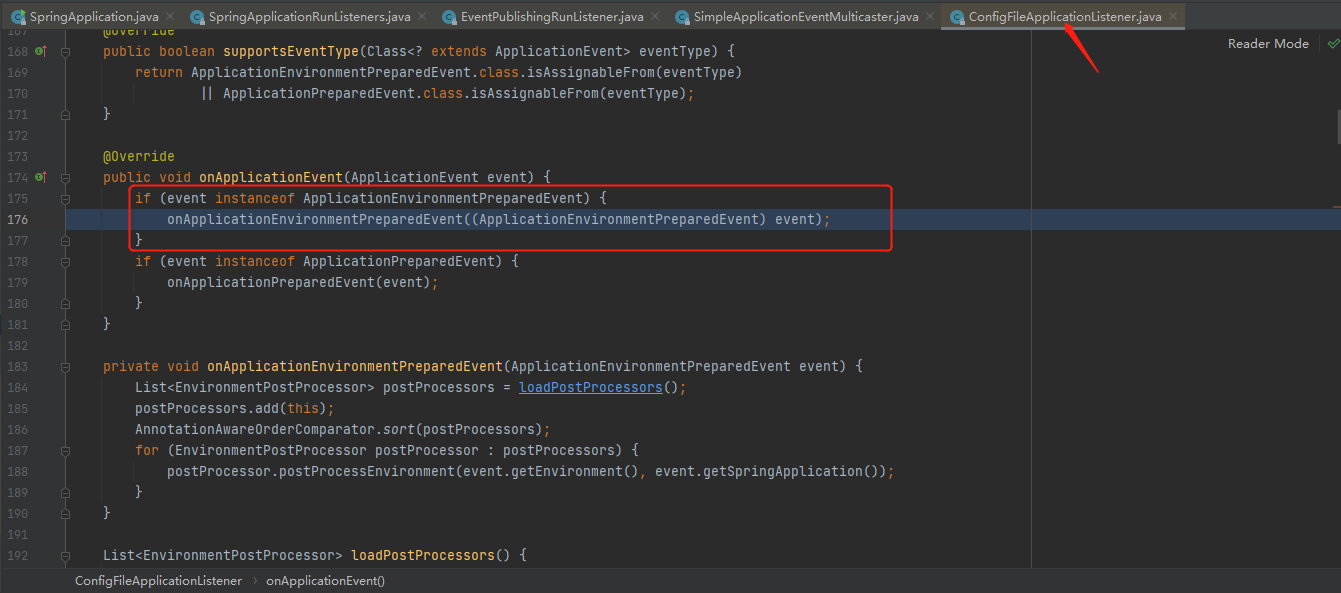Click loadPostProcessors declaration on line 192

(x=423, y=555)
